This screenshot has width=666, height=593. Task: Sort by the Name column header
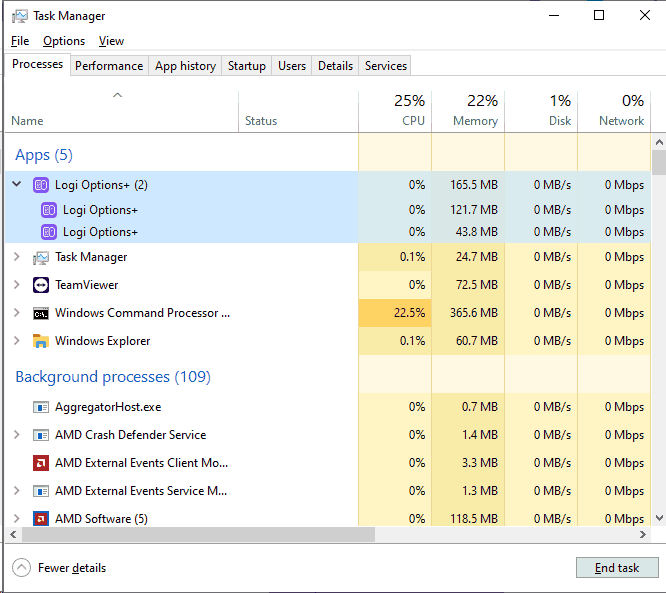(121, 111)
